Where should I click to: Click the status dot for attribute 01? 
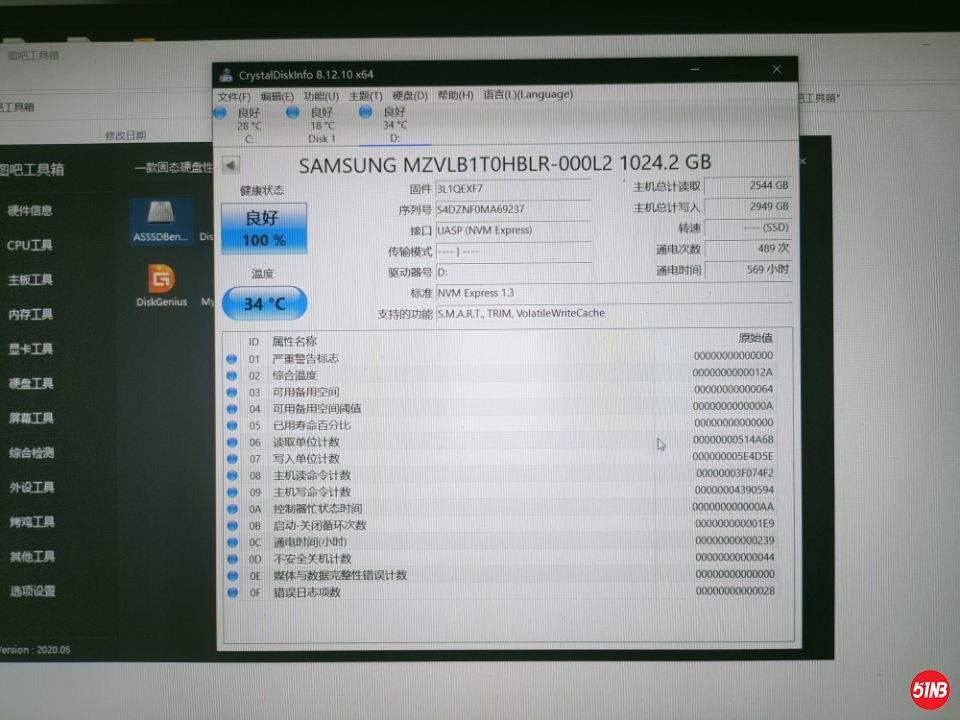(x=231, y=358)
